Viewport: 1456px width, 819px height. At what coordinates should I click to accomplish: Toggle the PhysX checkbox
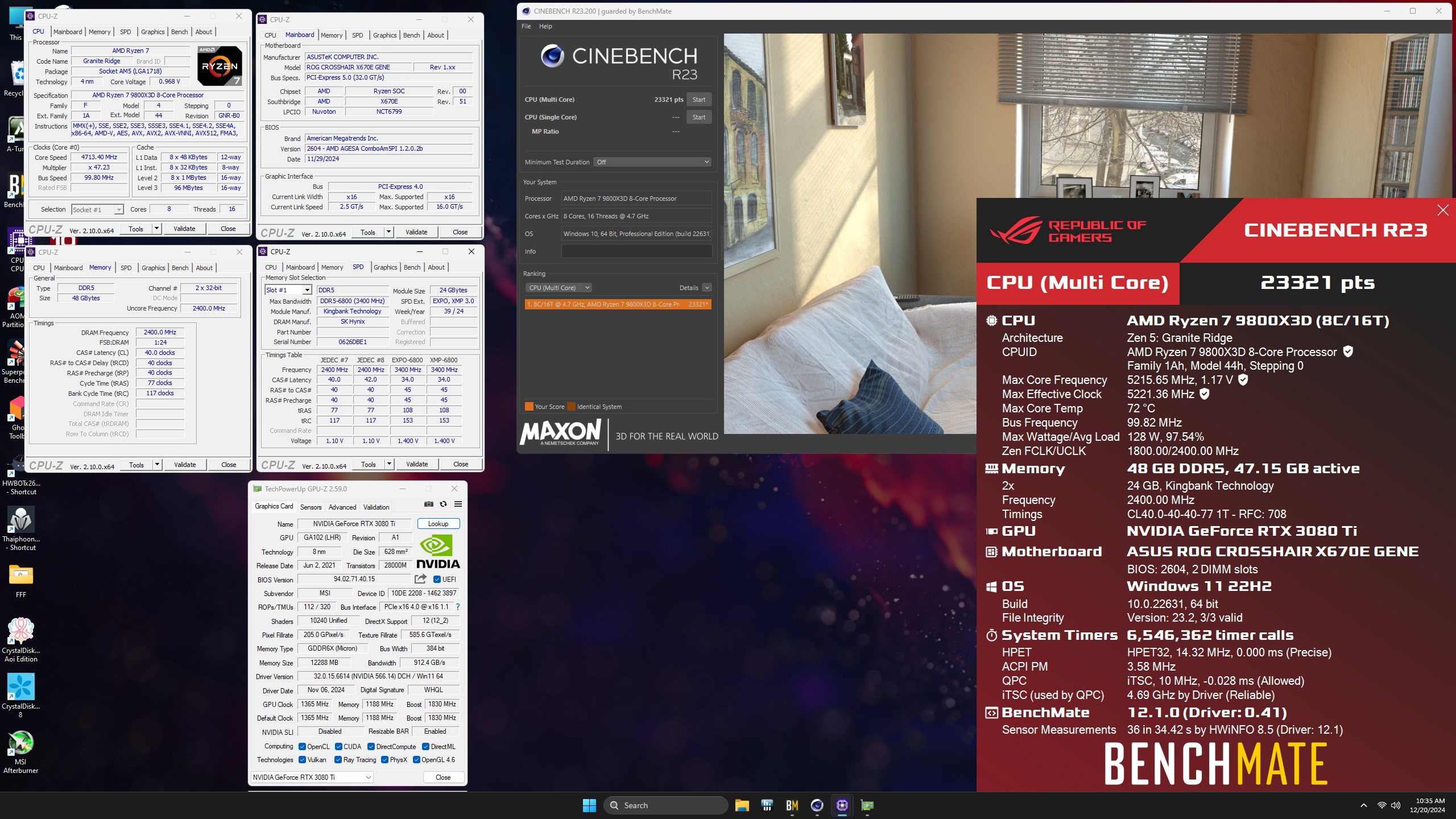(384, 760)
